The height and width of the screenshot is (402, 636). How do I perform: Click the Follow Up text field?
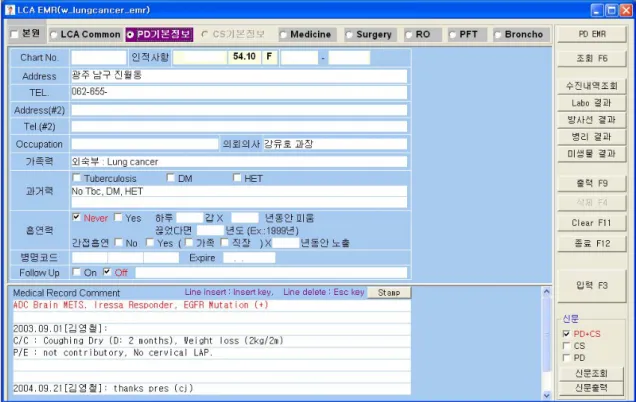[271, 273]
